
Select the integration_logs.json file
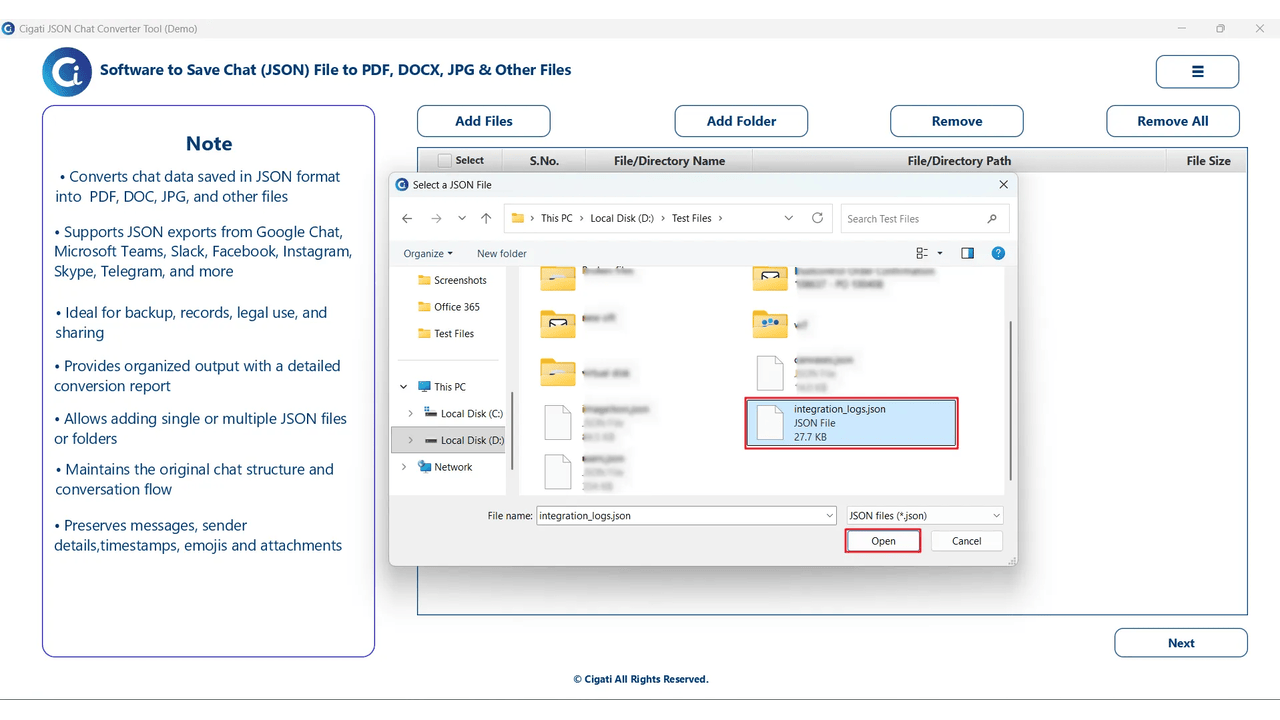coord(852,423)
